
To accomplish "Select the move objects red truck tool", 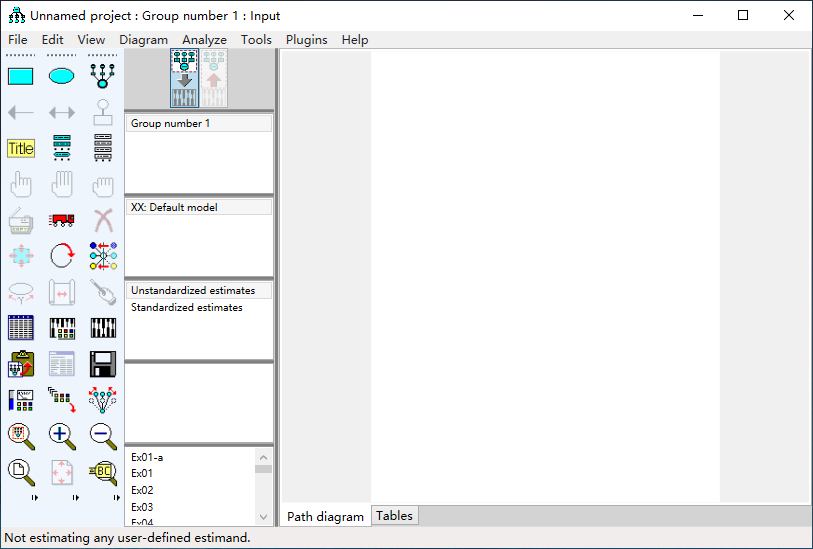I will tap(62, 220).
